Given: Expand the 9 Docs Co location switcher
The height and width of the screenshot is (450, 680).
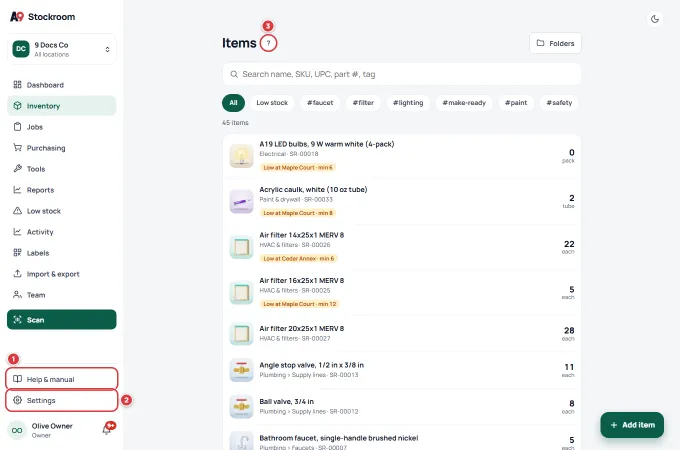Looking at the screenshot, I should click(62, 49).
